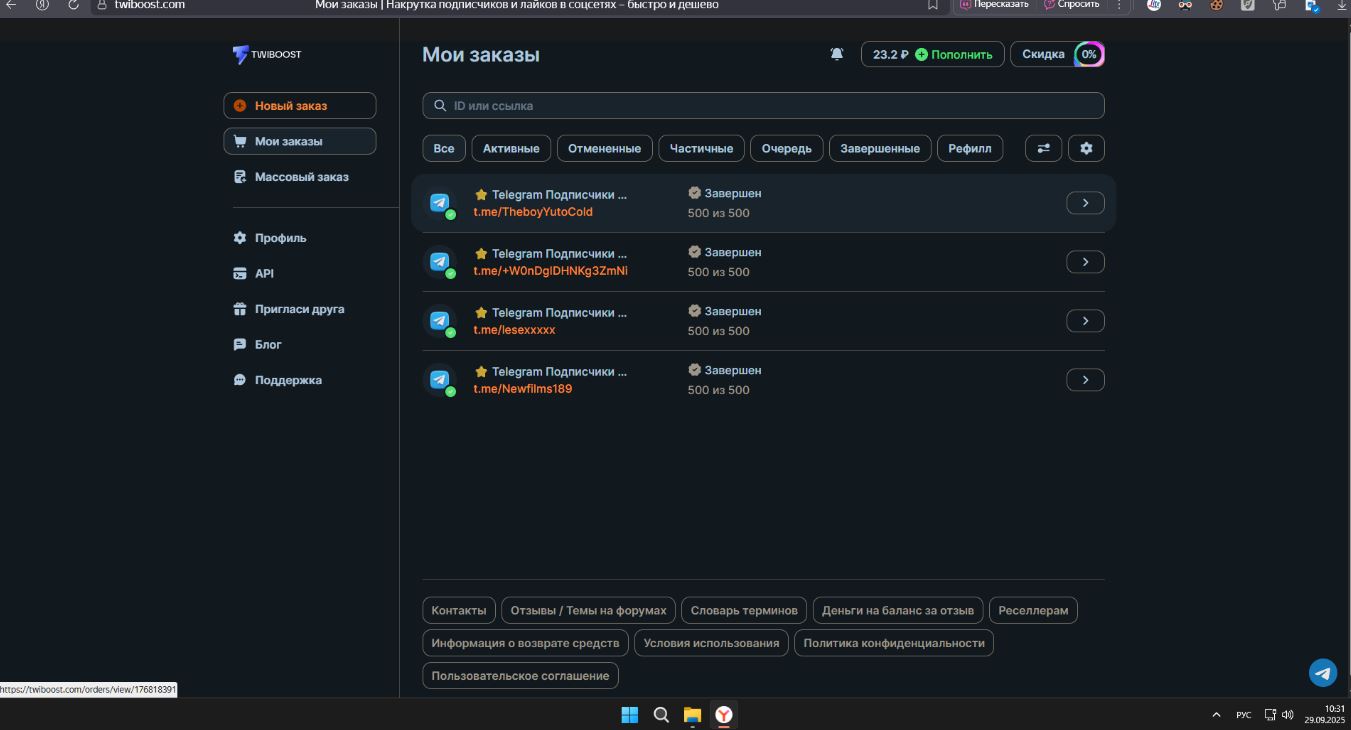Click the sort/swap arrows filter icon
The height and width of the screenshot is (730, 1351).
point(1043,148)
